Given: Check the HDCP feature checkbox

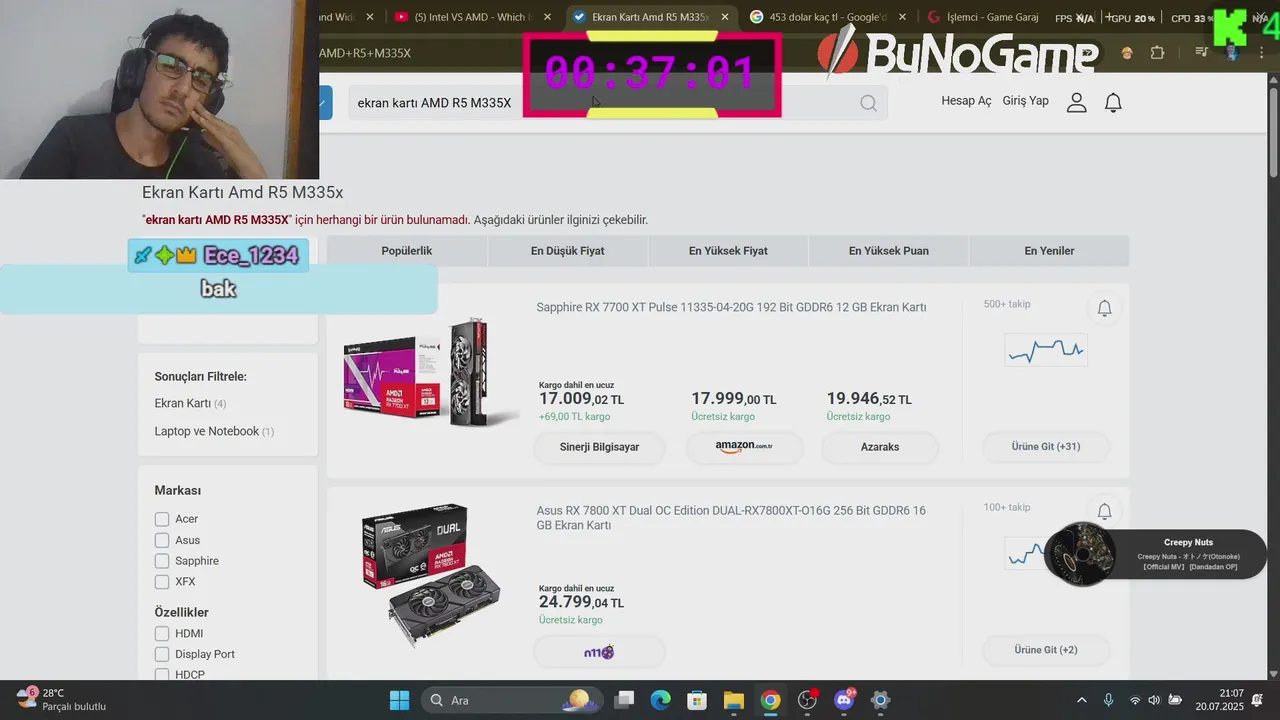Looking at the screenshot, I should pos(162,675).
